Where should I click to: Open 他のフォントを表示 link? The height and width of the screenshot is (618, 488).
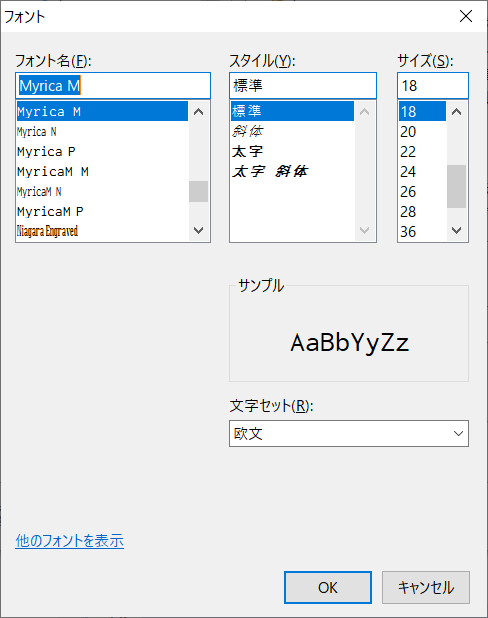[x=70, y=541]
